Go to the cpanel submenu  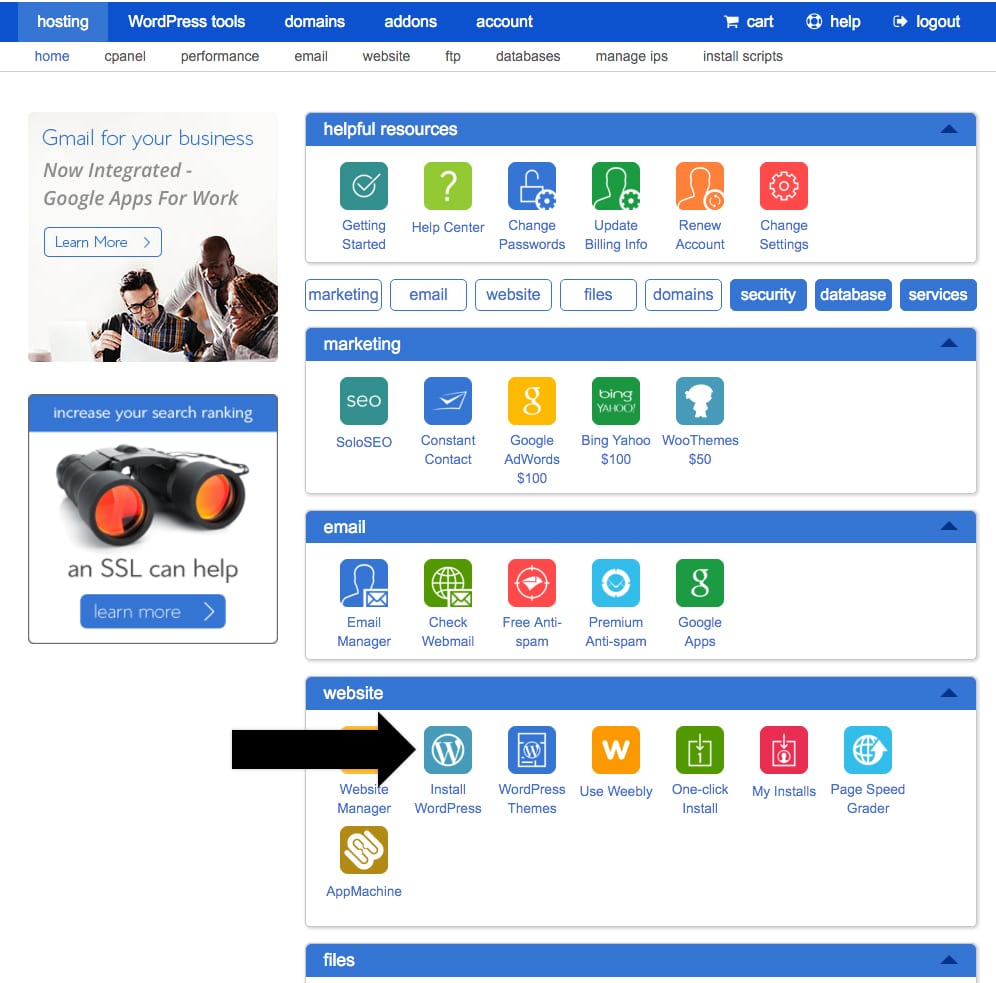click(x=125, y=57)
